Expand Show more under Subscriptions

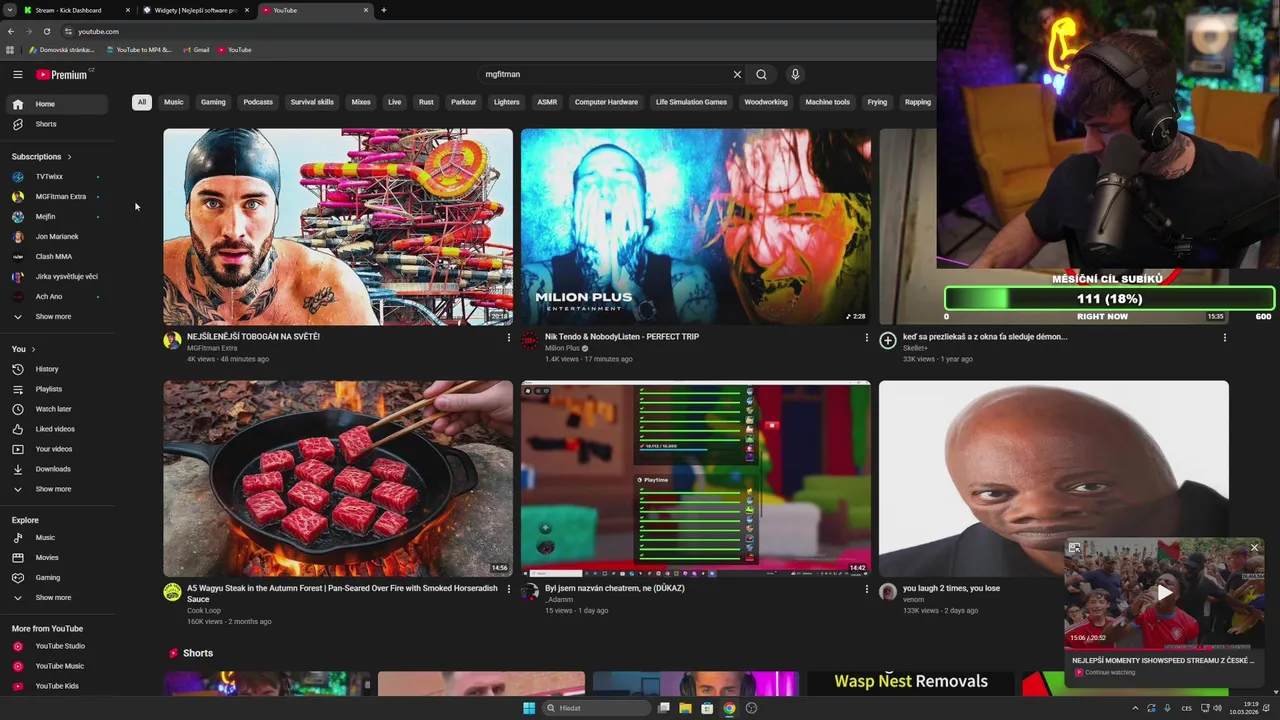tap(57, 317)
